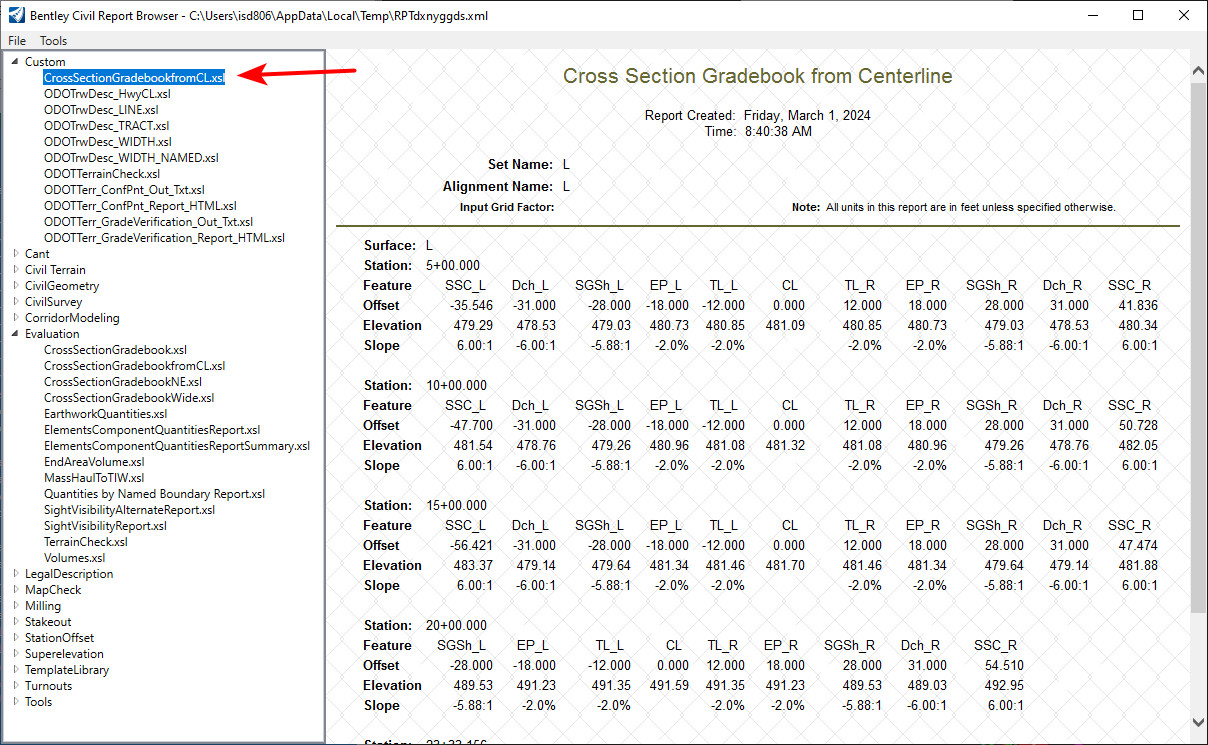This screenshot has width=1208, height=745.
Task: Select Volumes.xsl under Evaluation
Action: tap(74, 558)
